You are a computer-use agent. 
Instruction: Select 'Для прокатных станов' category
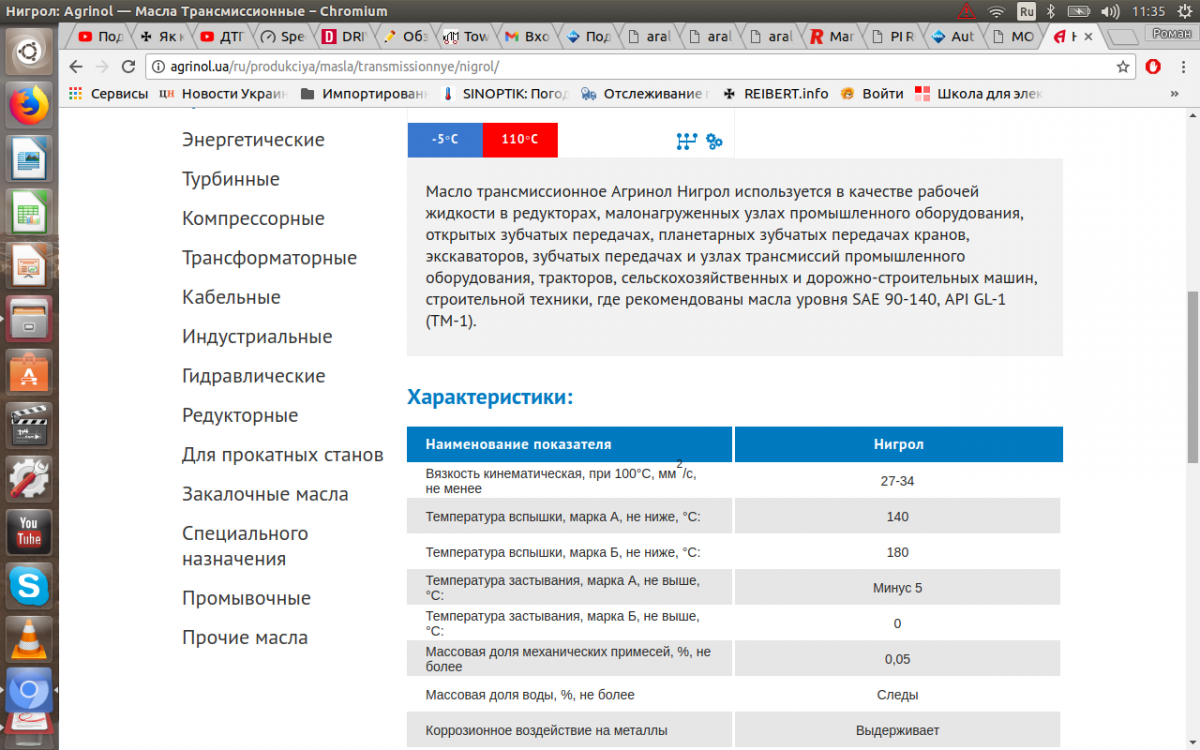tap(282, 455)
